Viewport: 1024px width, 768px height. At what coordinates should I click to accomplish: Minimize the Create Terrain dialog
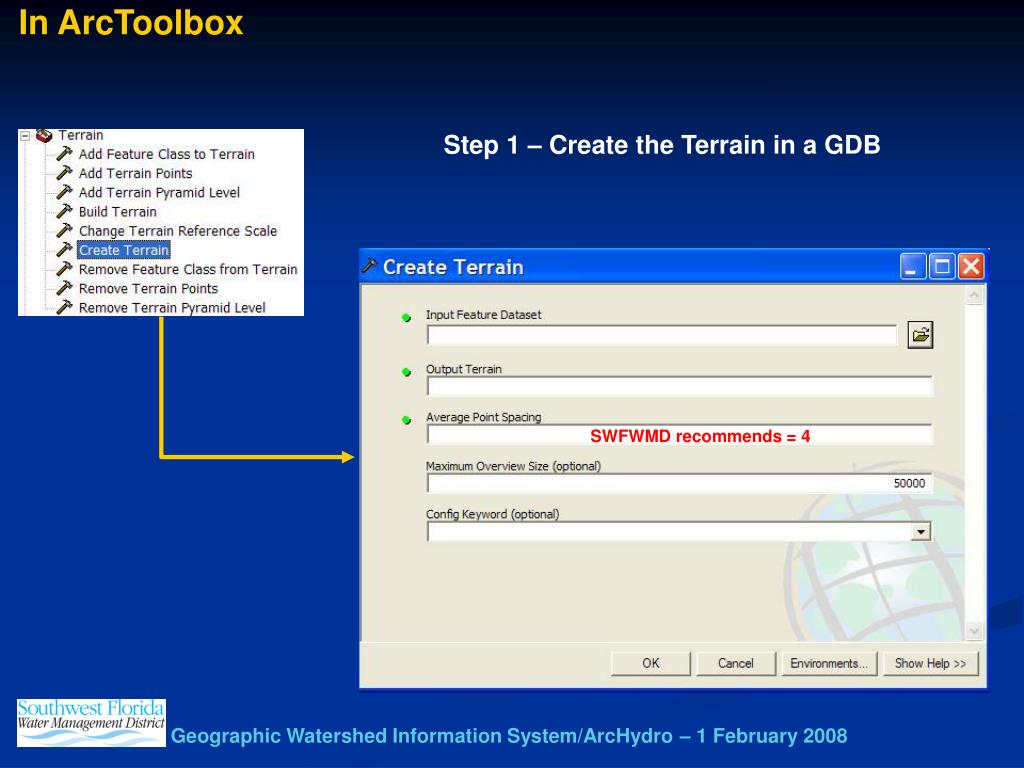pos(913,266)
